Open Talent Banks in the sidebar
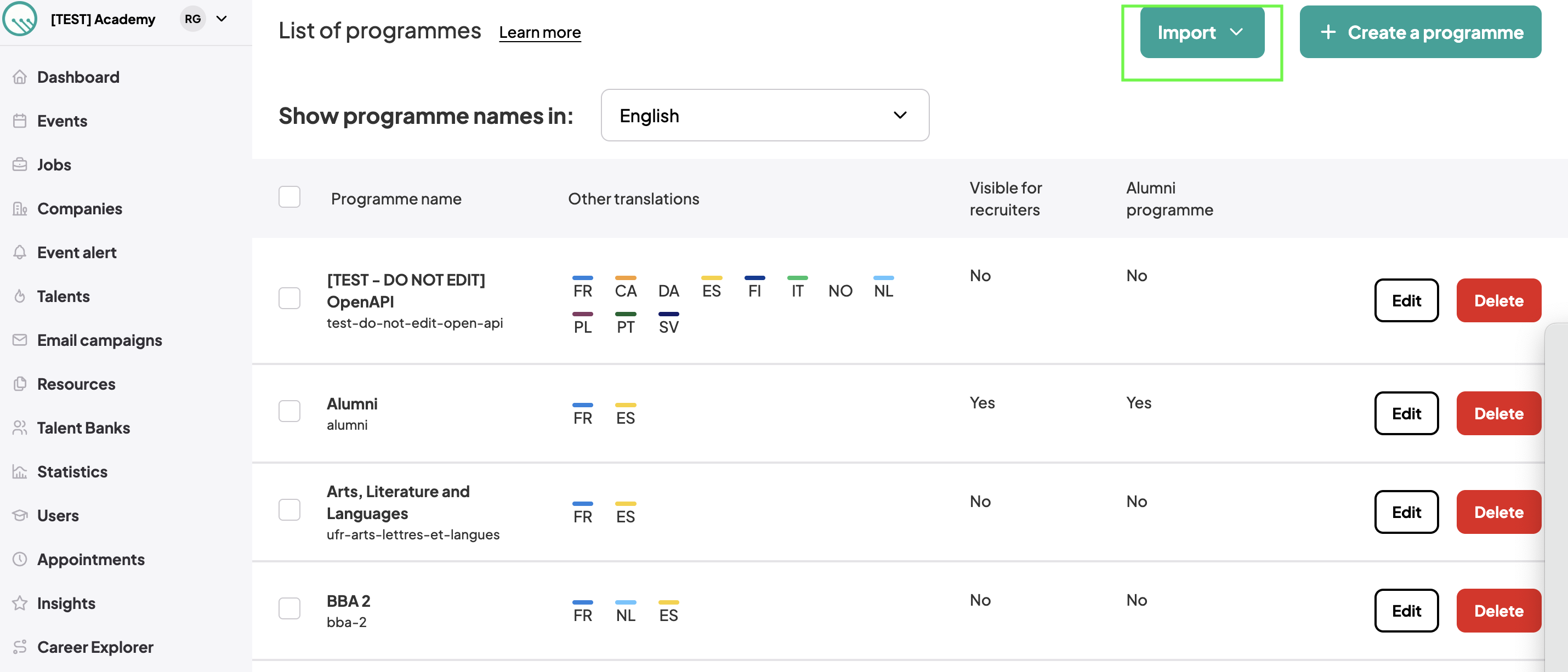The height and width of the screenshot is (672, 1568). click(x=83, y=428)
